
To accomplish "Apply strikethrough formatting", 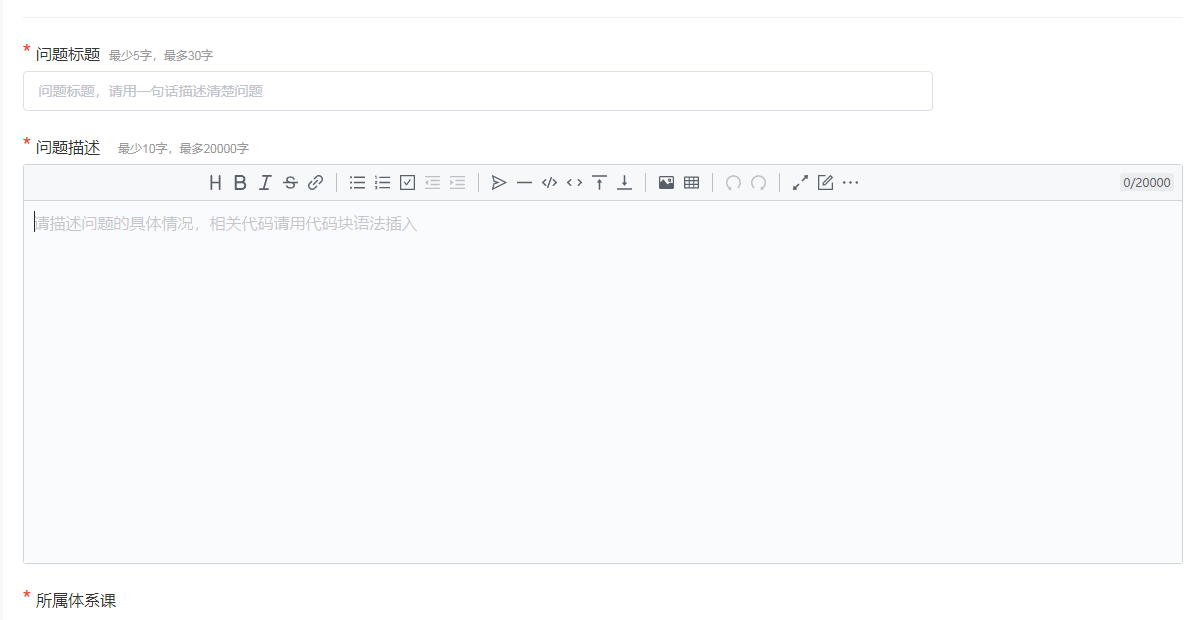I will tap(290, 183).
